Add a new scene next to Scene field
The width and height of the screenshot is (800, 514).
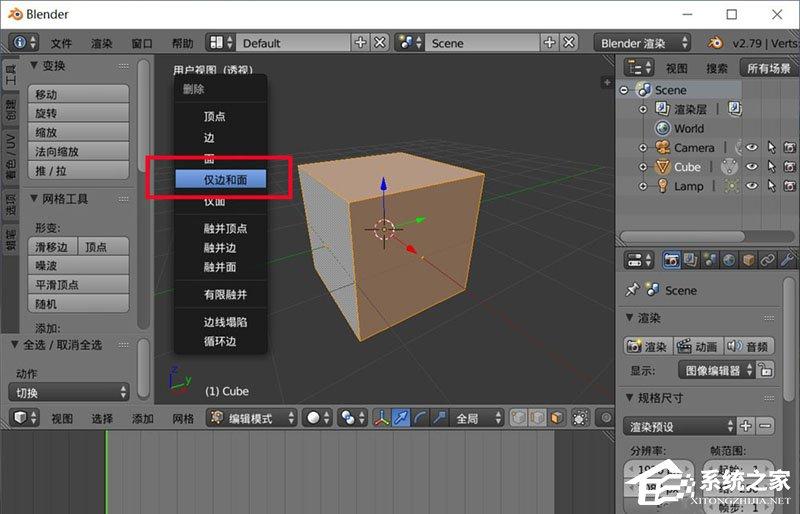coord(549,43)
